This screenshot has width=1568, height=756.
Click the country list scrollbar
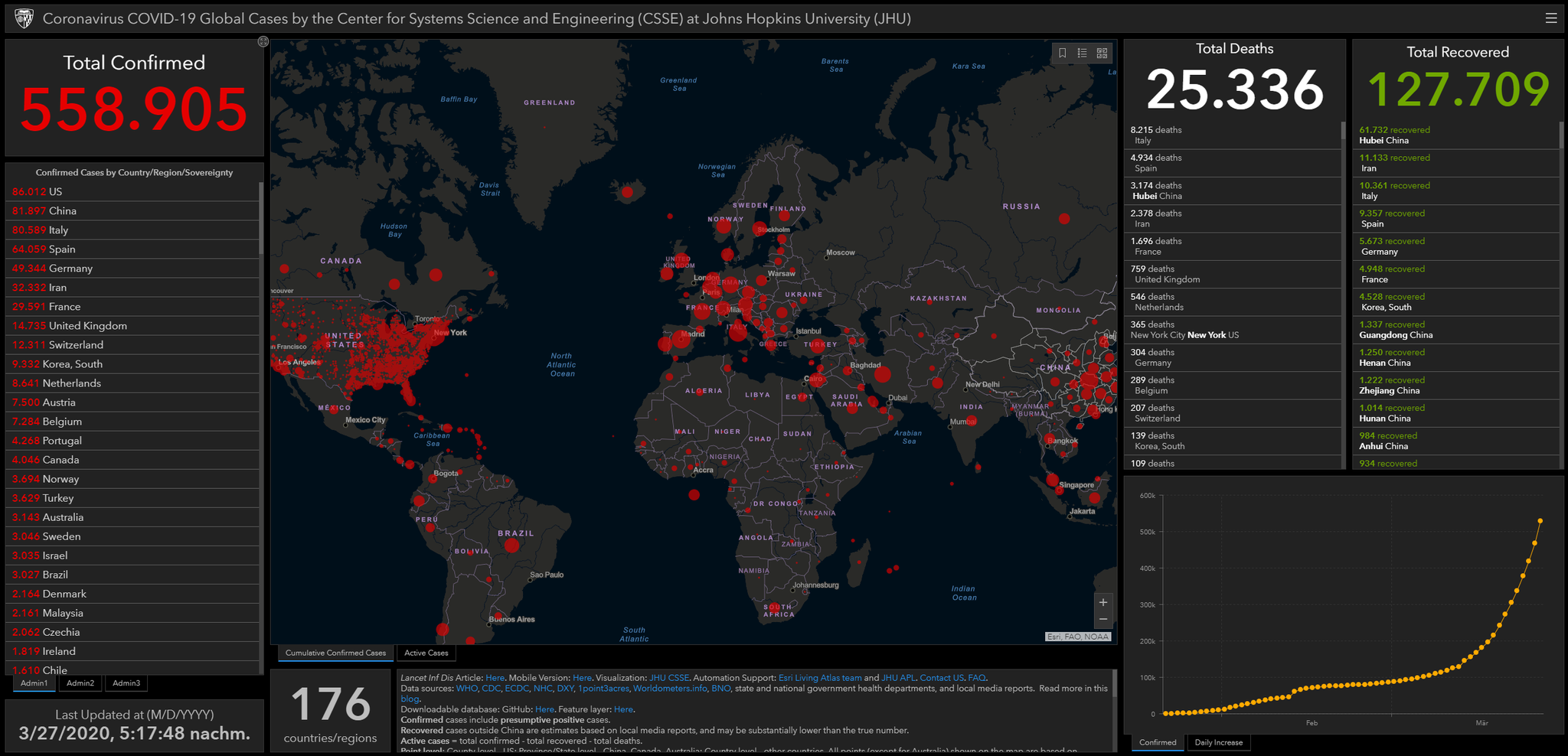(261, 218)
